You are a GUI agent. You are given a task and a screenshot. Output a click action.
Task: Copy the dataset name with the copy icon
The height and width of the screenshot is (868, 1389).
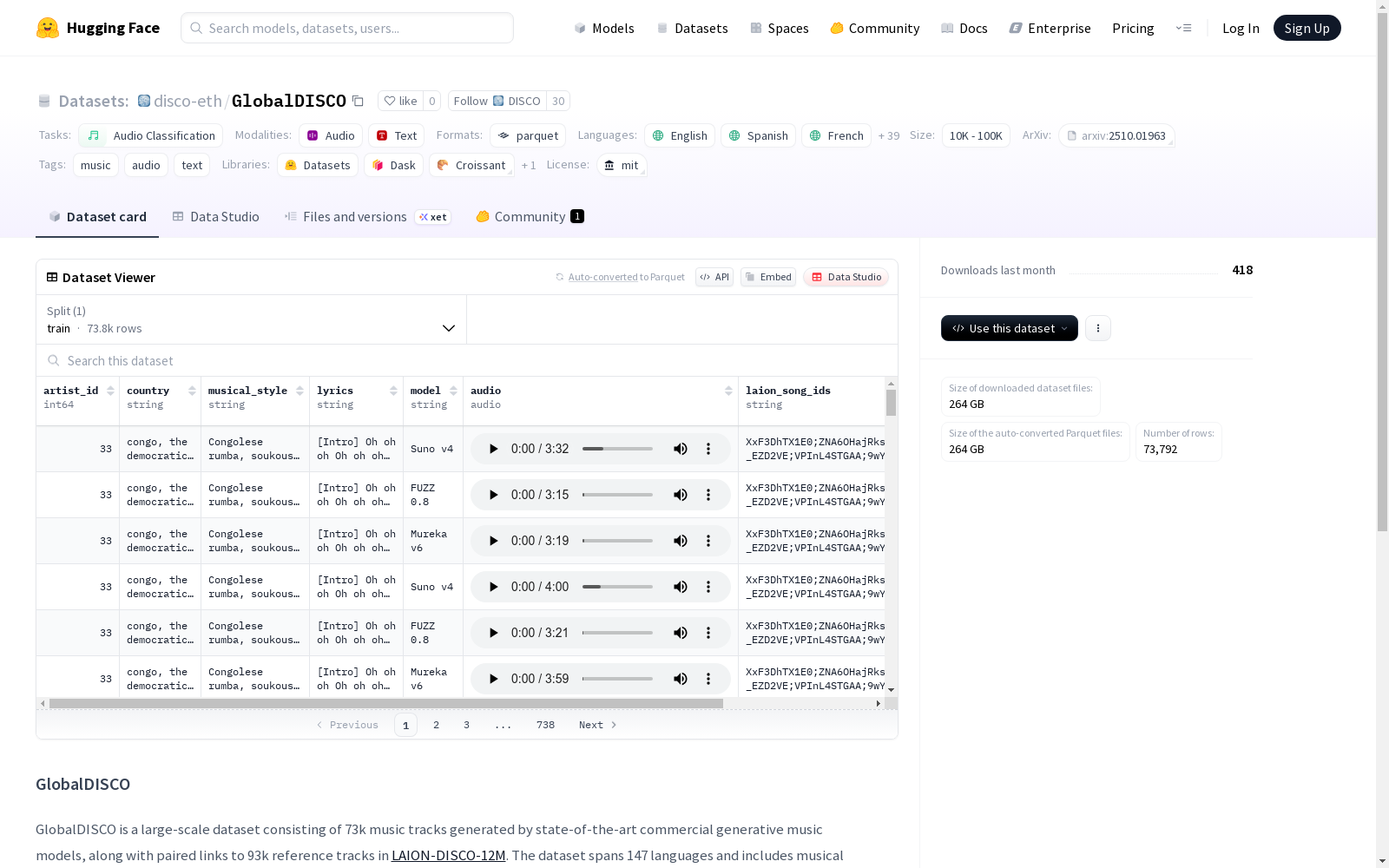coord(358,101)
